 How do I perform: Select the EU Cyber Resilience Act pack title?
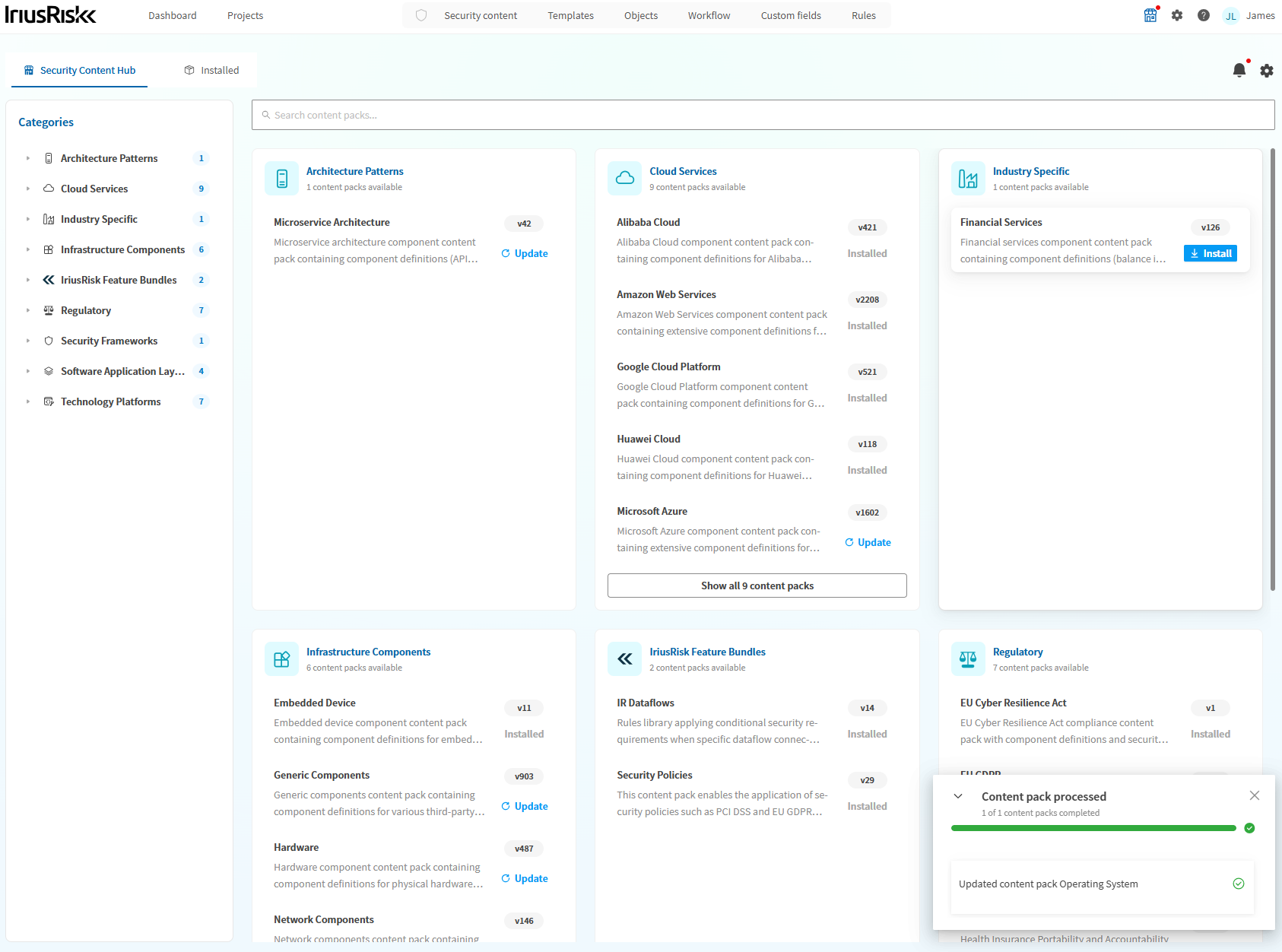pos(1013,703)
